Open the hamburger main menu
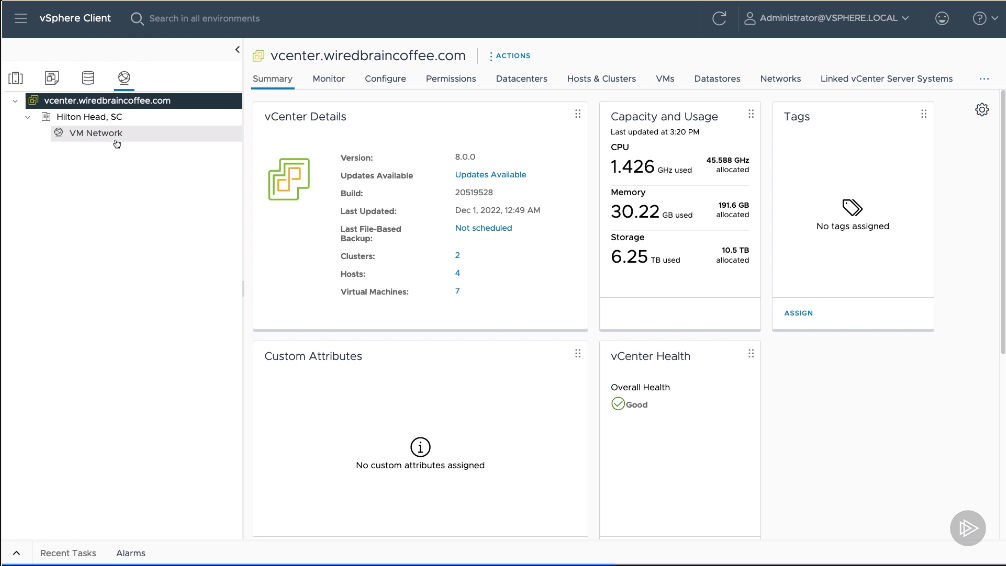This screenshot has width=1006, height=566. coord(20,18)
